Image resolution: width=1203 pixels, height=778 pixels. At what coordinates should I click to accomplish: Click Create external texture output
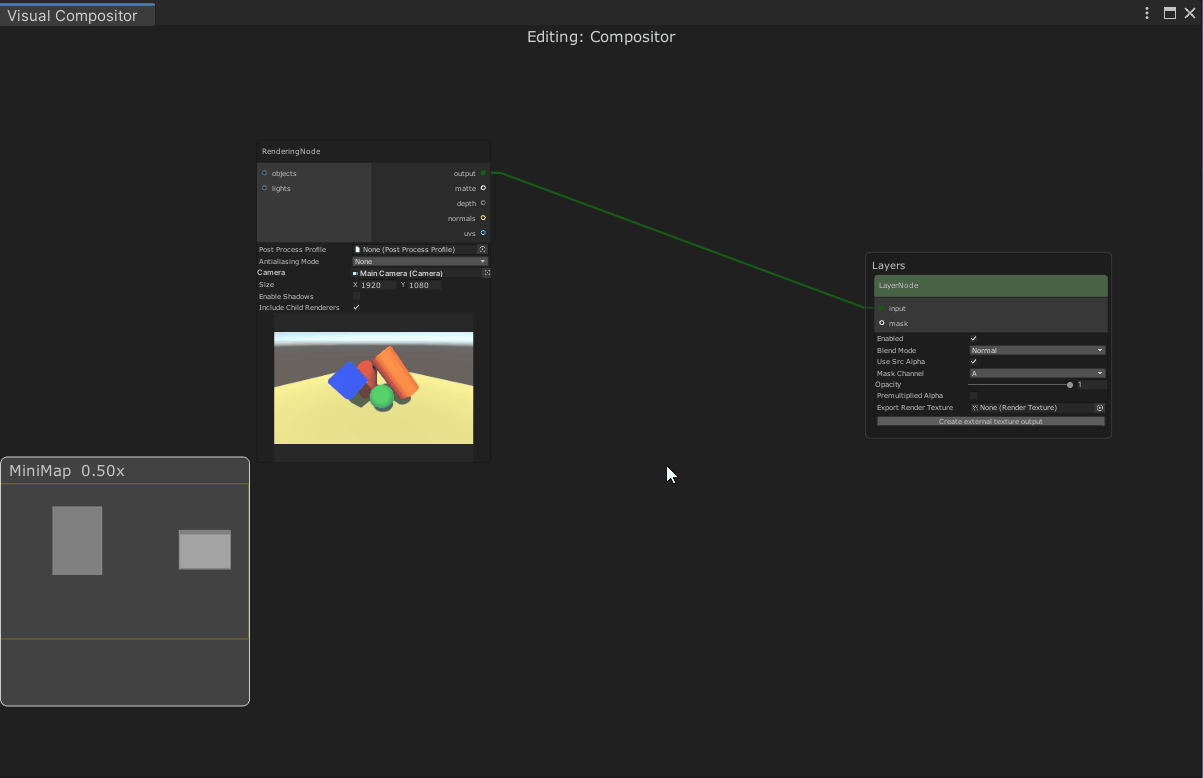click(x=990, y=421)
